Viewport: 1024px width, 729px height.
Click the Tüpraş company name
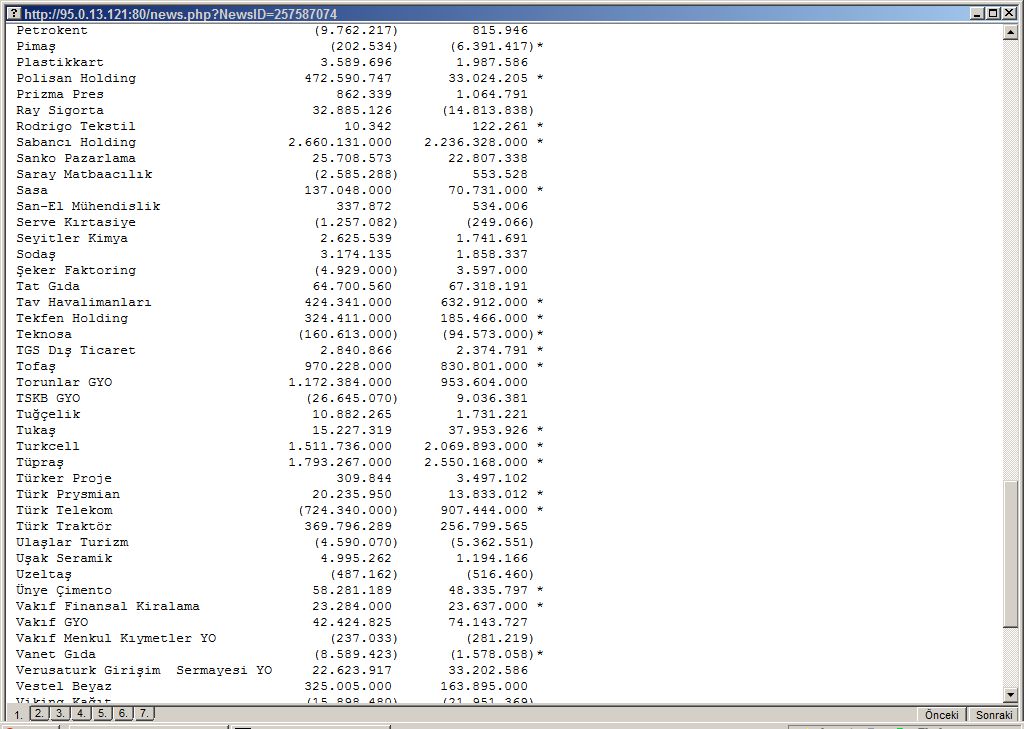(40, 462)
